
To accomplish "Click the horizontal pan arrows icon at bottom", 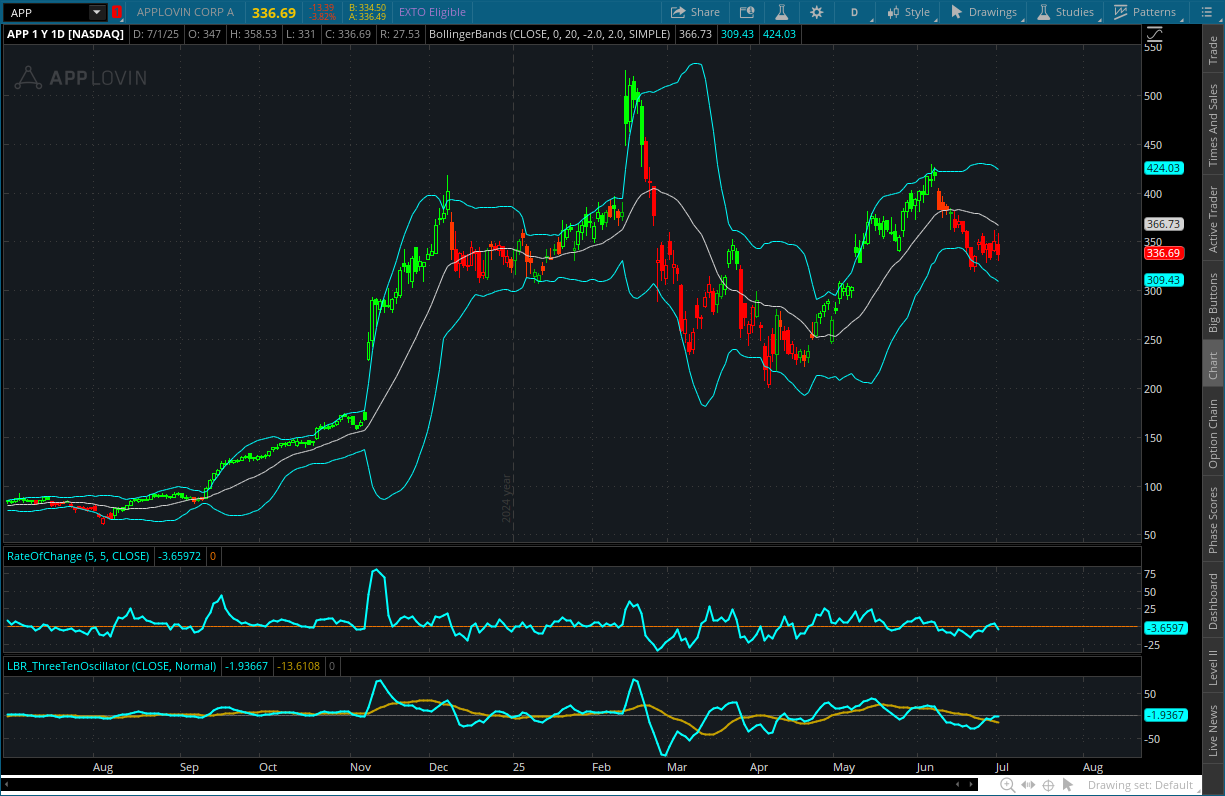I will (x=1028, y=785).
